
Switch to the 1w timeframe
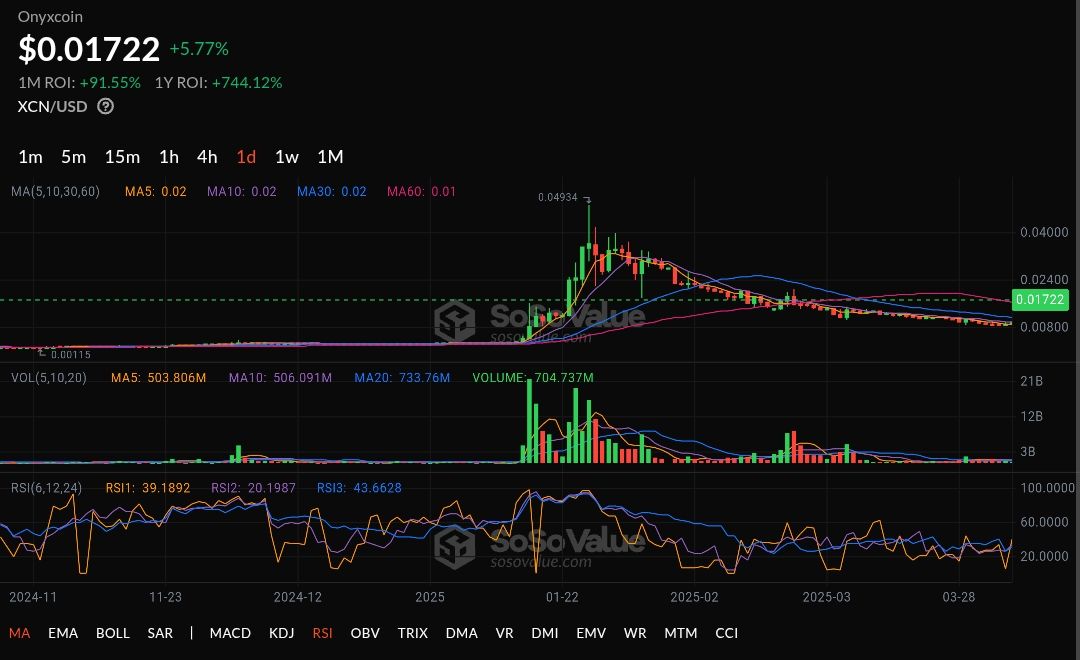287,157
